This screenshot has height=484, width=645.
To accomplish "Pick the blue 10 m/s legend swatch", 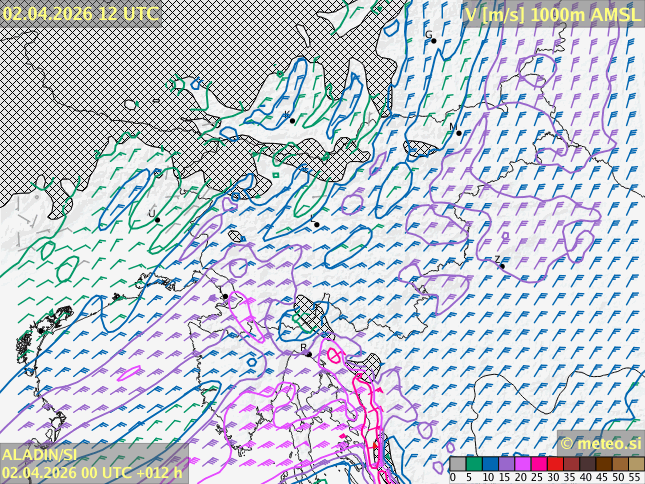I will (x=489, y=464).
